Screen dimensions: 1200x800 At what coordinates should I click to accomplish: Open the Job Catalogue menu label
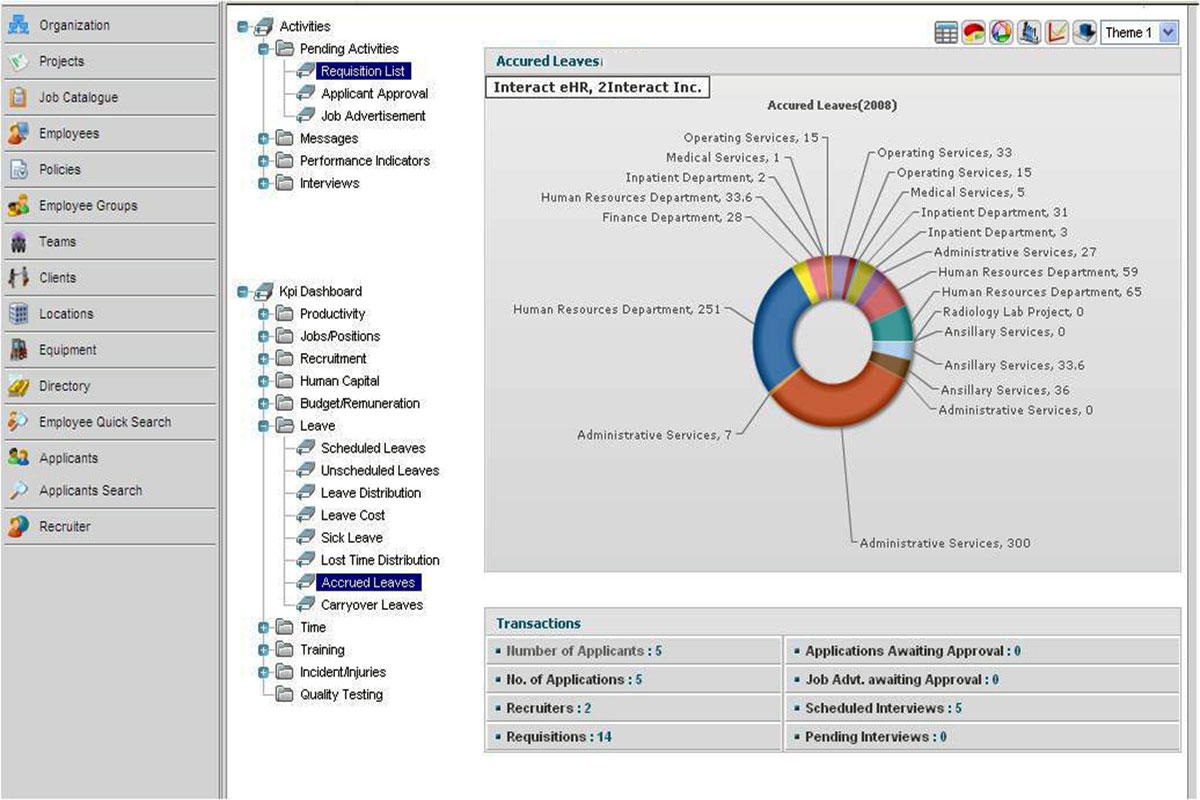78,97
